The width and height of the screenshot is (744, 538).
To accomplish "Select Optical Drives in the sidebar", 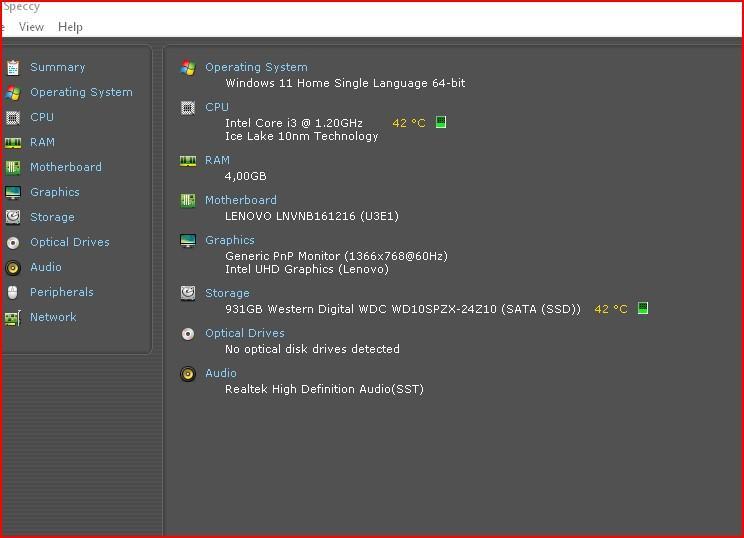I will [70, 242].
